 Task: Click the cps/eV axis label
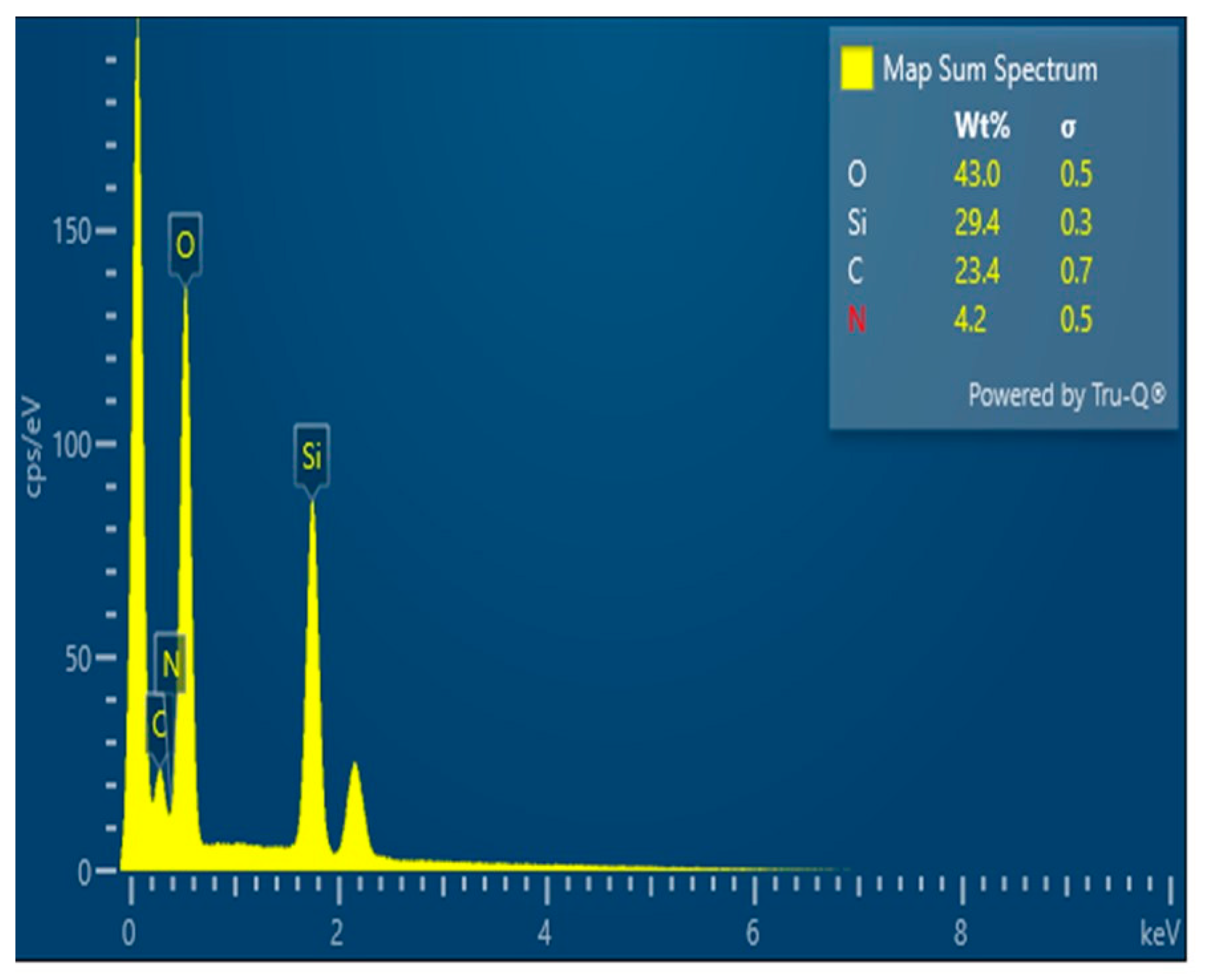point(34,447)
